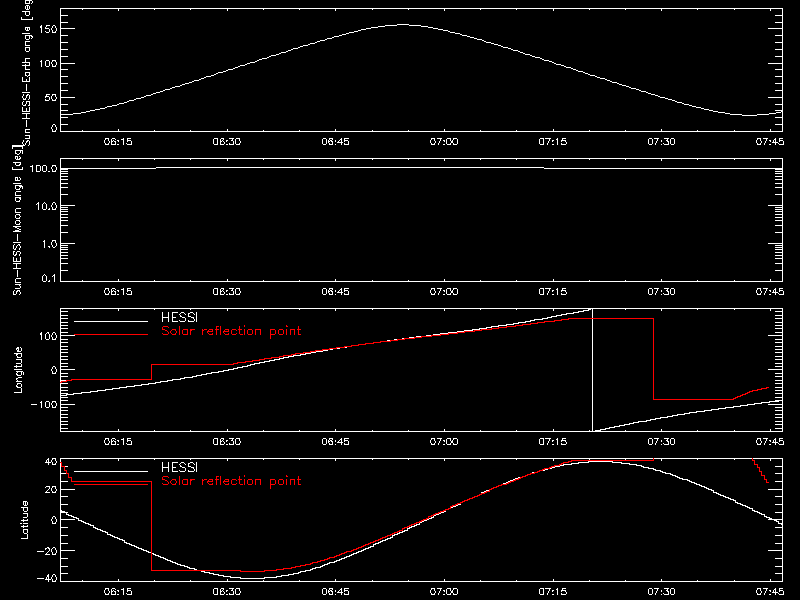The width and height of the screenshot is (800, 600).
Task: Select the 07:00 time label under the Earth angle plot
Action: (x=444, y=141)
